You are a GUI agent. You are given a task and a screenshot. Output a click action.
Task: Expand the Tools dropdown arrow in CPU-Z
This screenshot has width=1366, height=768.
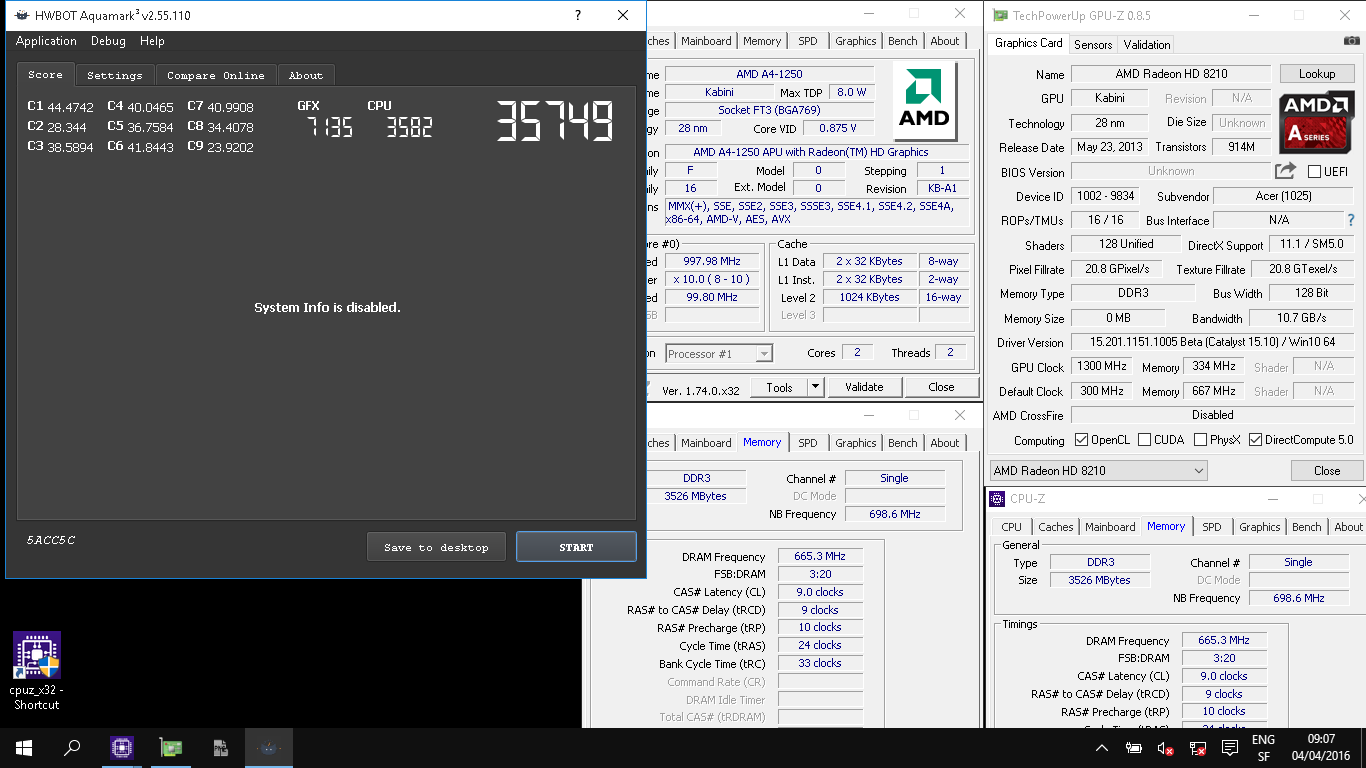click(x=815, y=387)
